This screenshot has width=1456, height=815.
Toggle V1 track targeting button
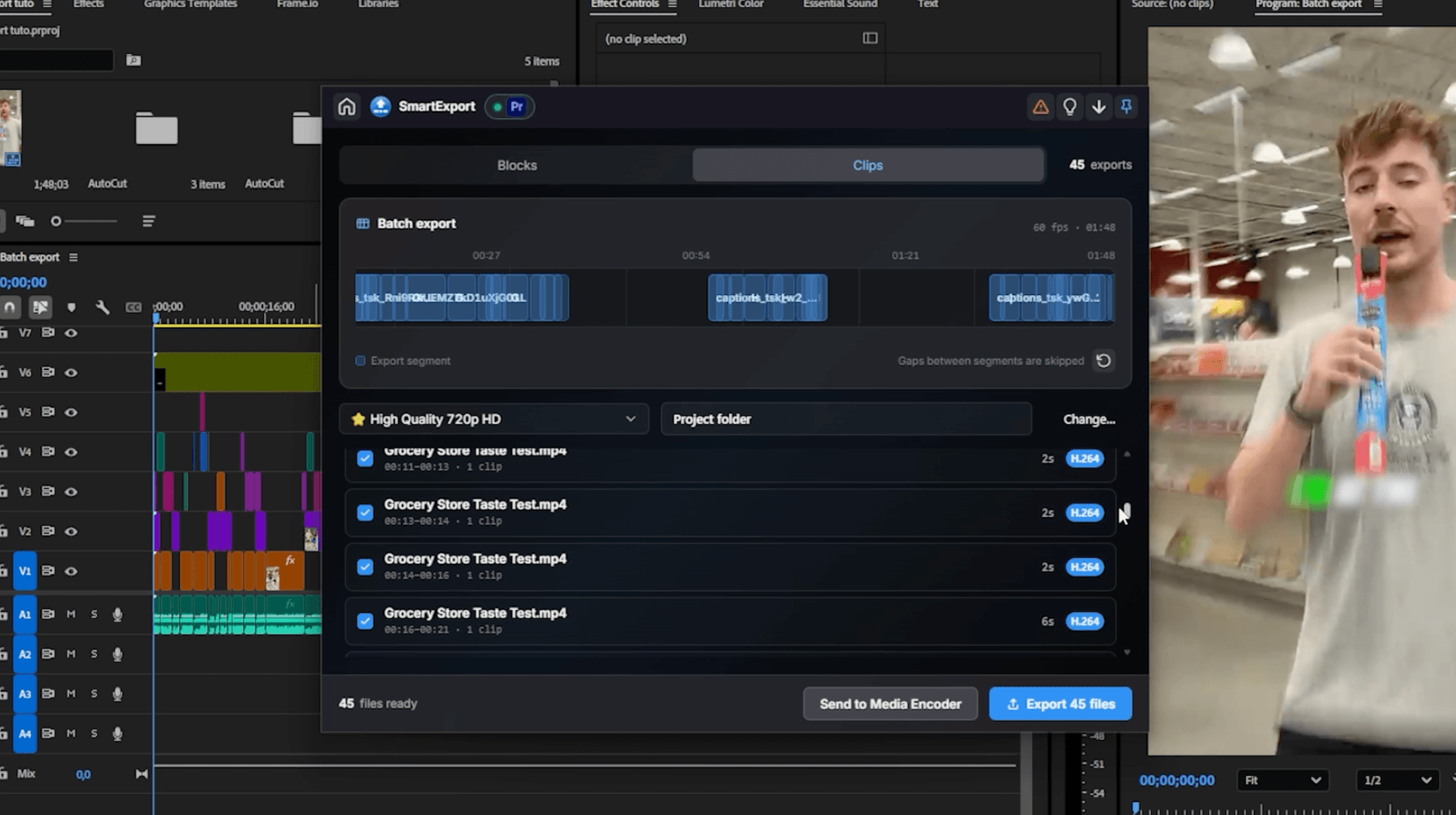25,571
